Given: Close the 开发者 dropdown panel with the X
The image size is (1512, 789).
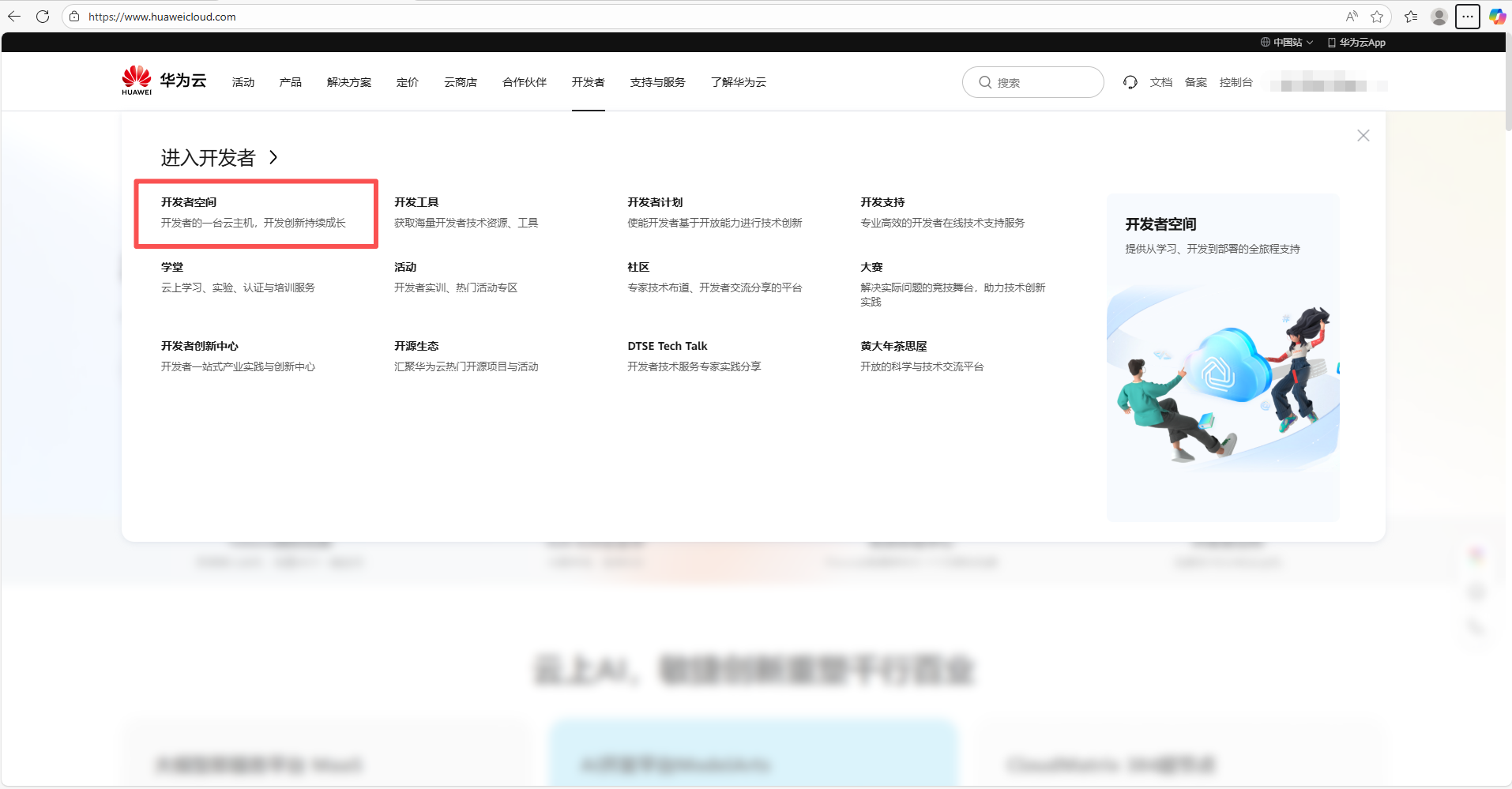Looking at the screenshot, I should (1363, 136).
